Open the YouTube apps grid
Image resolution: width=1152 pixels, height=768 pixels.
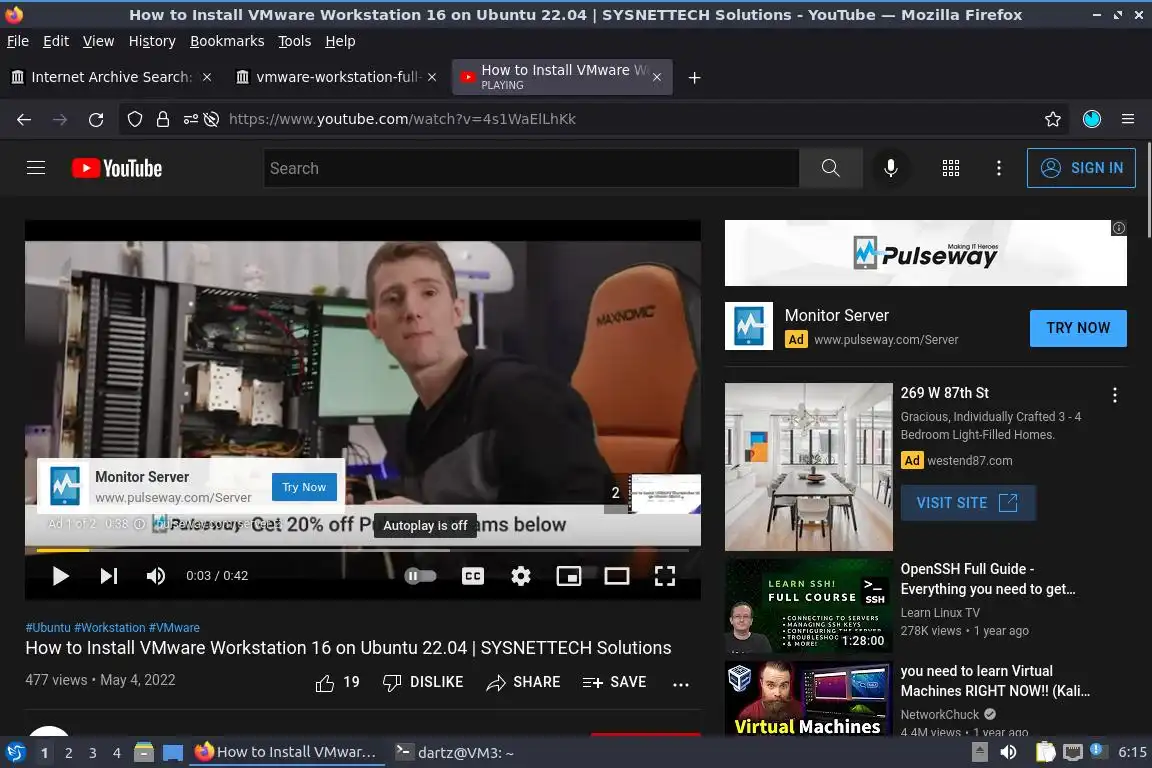click(x=951, y=168)
